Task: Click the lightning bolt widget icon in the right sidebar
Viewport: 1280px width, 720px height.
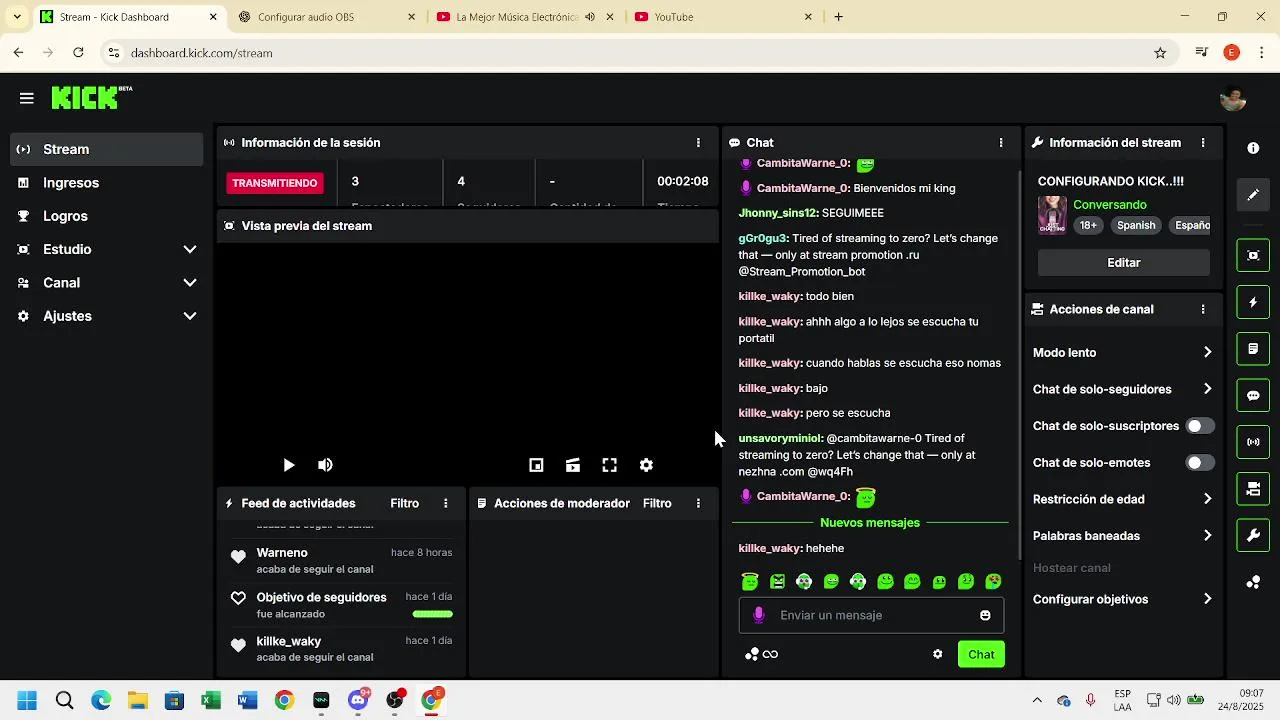Action: 1253,302
